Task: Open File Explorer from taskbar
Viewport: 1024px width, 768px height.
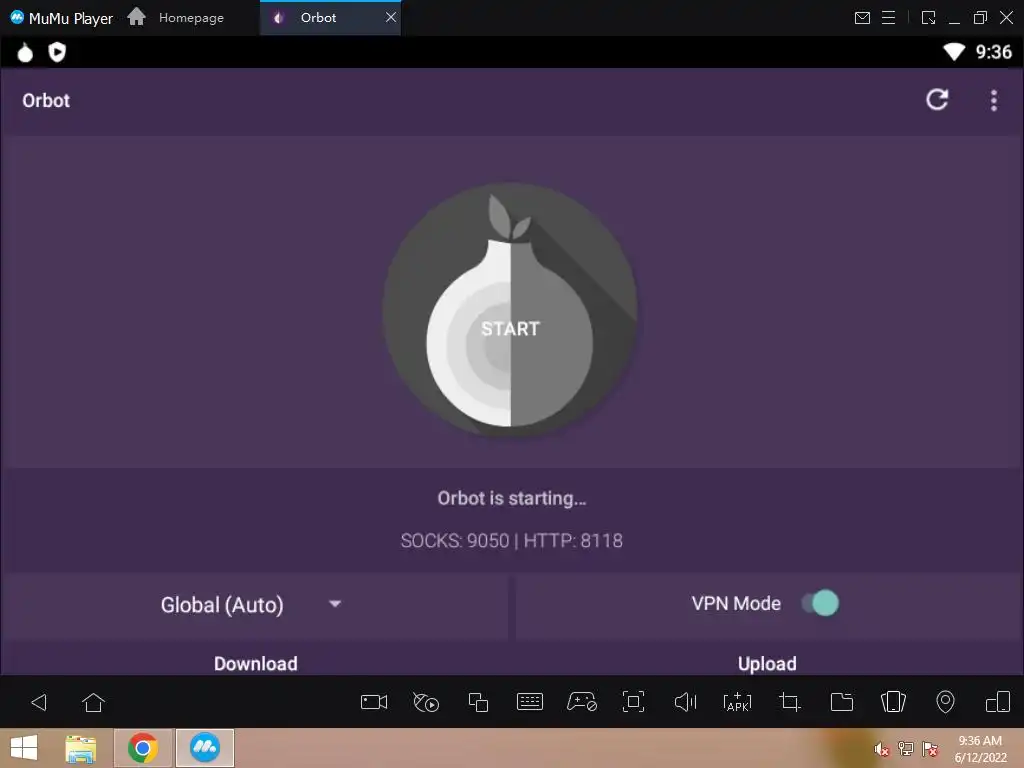Action: [x=80, y=748]
